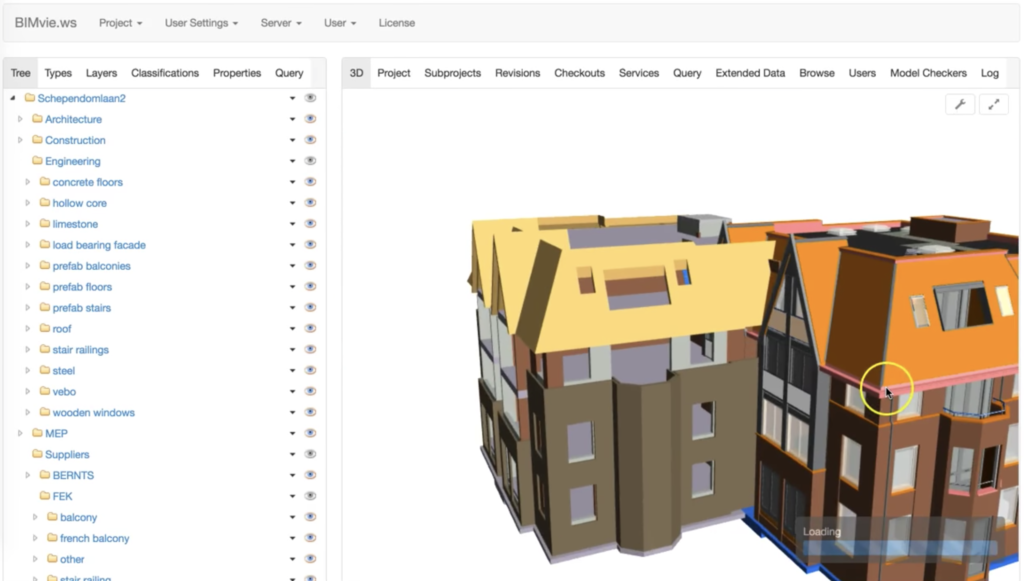Show the Architecture group using its eye toggle

click(310, 119)
